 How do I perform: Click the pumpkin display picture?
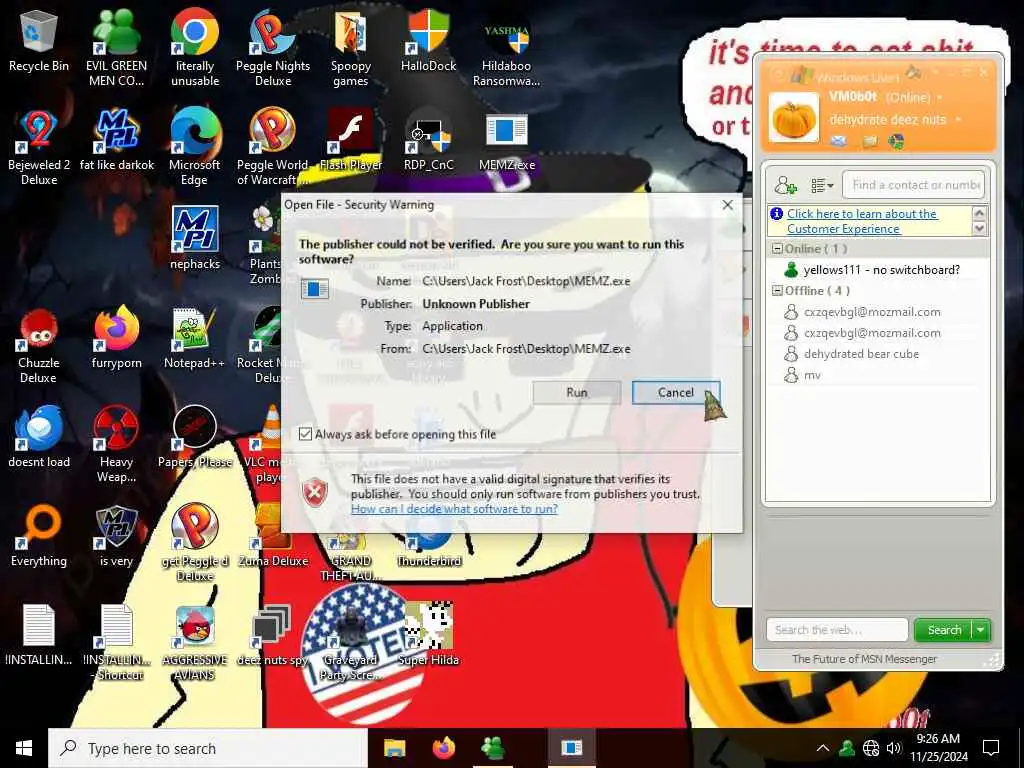coord(793,118)
